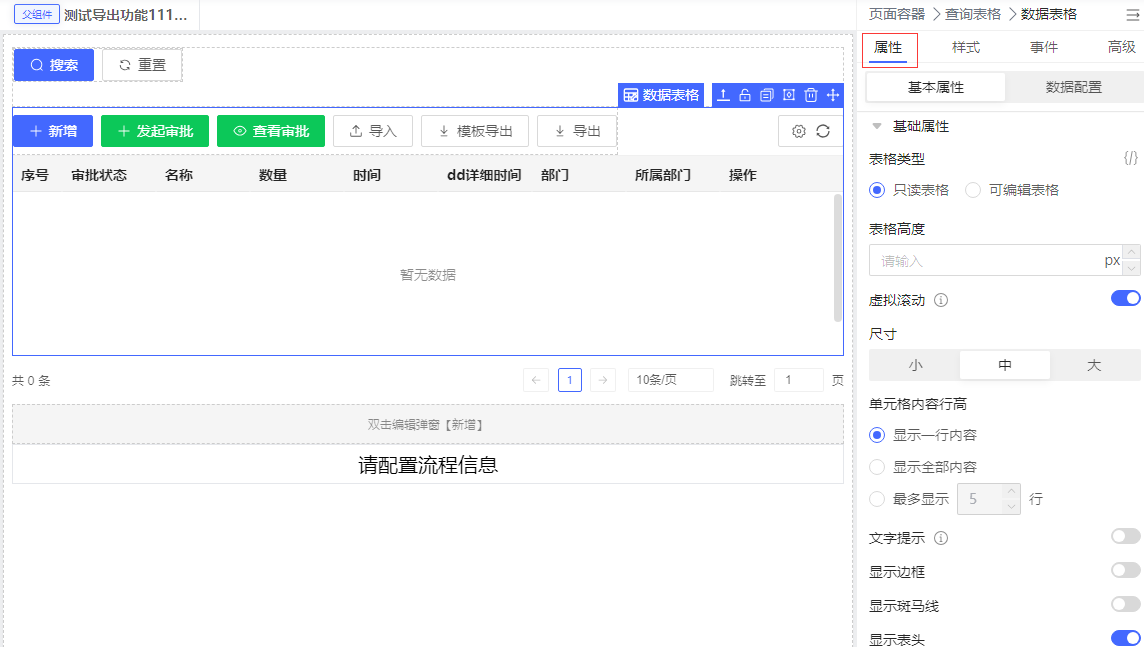Delete the data table with trash icon
This screenshot has height=647, width=1144.
click(x=811, y=95)
